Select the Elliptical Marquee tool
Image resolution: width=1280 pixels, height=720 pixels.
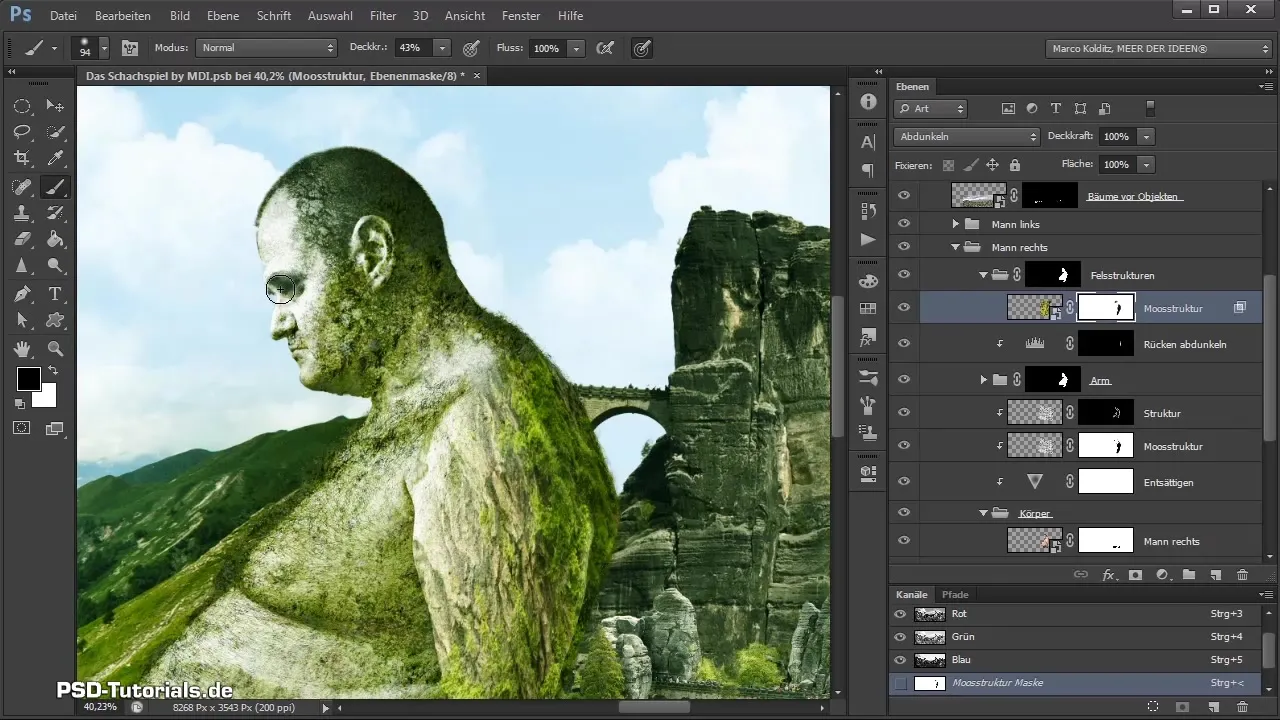tap(22, 106)
